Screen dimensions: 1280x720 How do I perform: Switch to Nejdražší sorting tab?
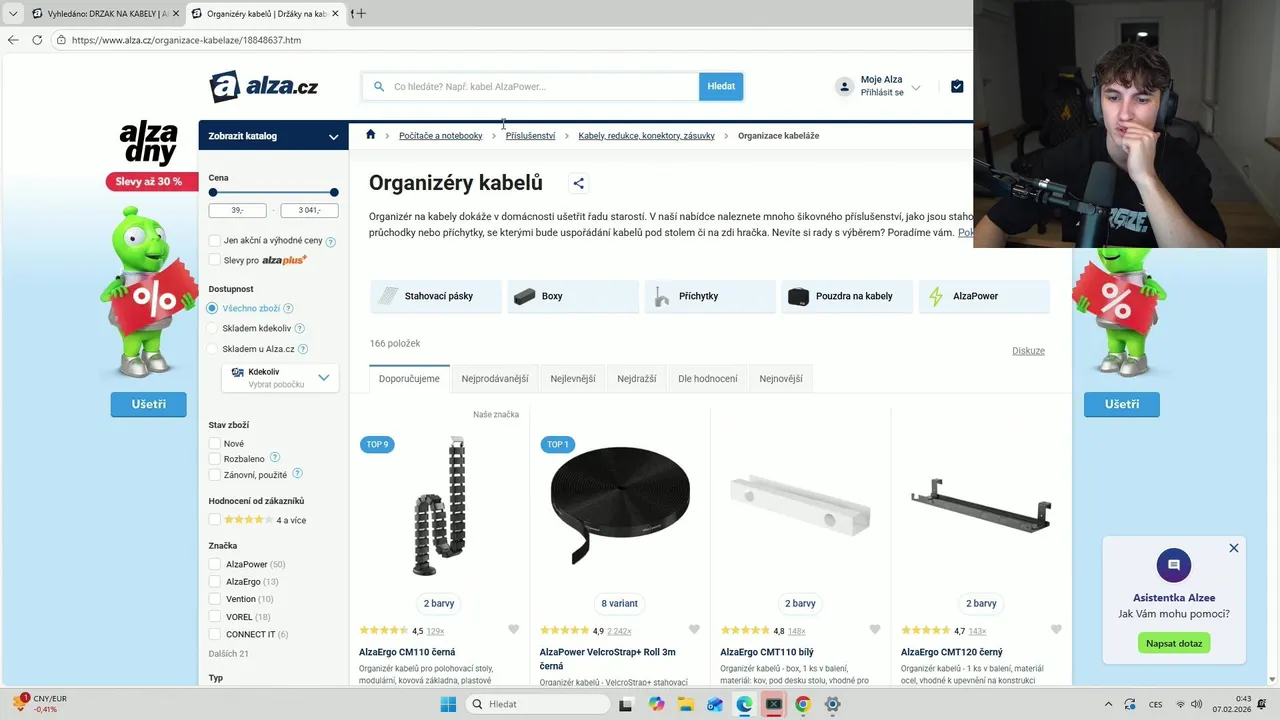pos(637,379)
